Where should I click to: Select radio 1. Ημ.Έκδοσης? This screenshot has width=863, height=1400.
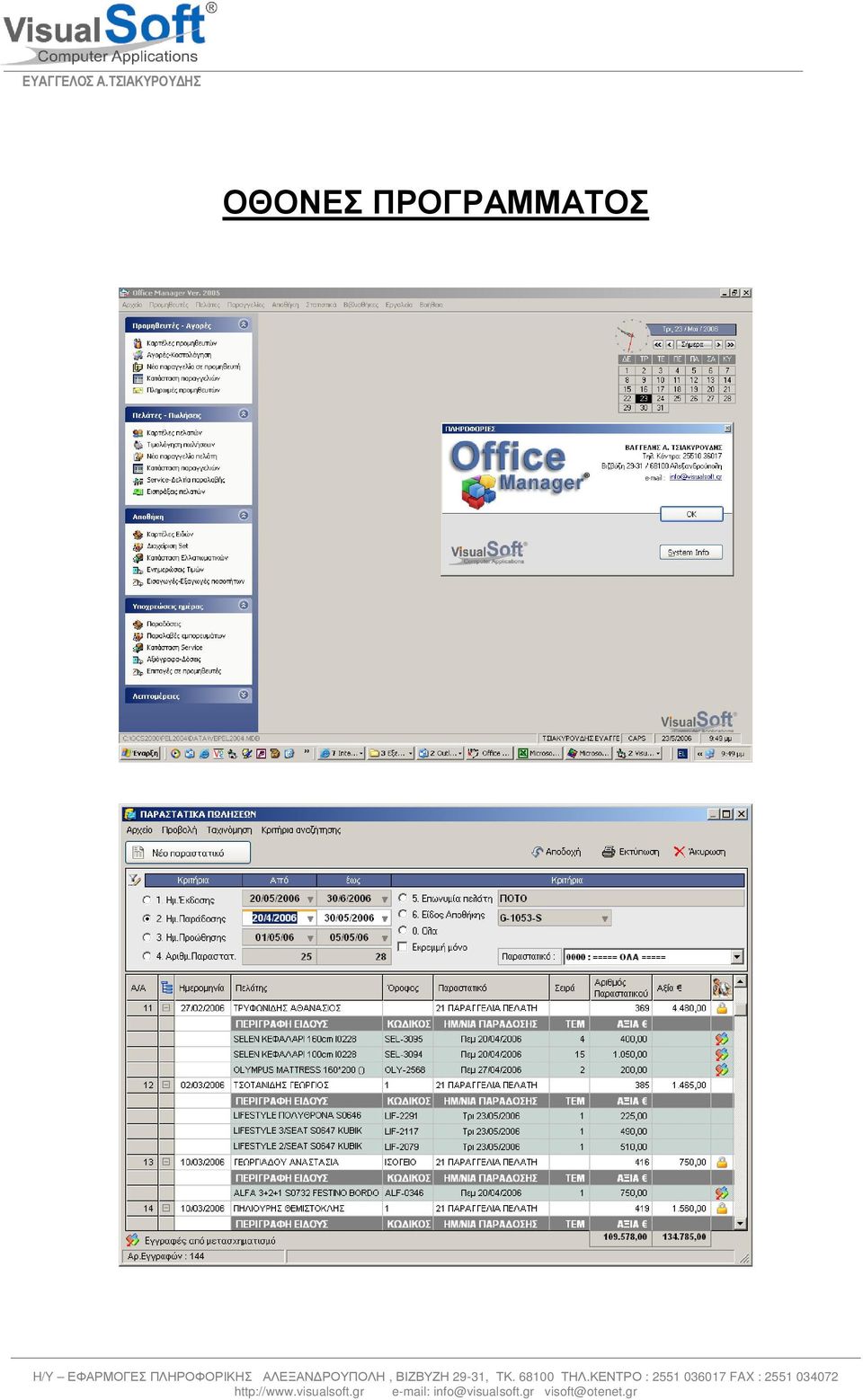[x=147, y=899]
